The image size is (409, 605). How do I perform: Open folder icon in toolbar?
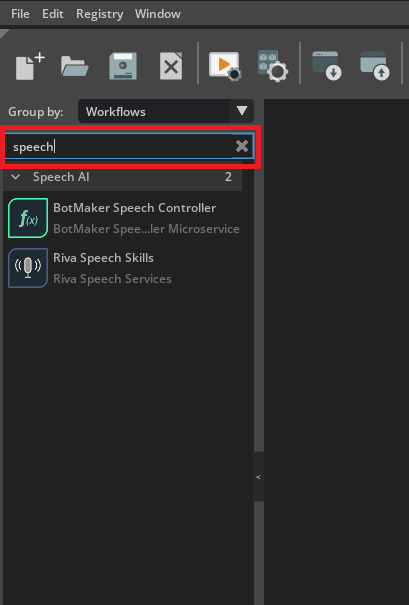pyautogui.click(x=74, y=66)
